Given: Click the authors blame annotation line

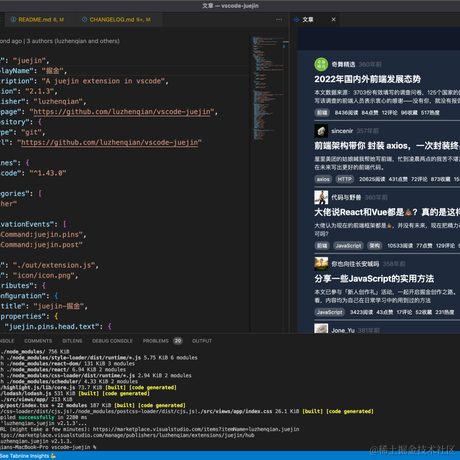Looking at the screenshot, I should pyautogui.click(x=60, y=41).
